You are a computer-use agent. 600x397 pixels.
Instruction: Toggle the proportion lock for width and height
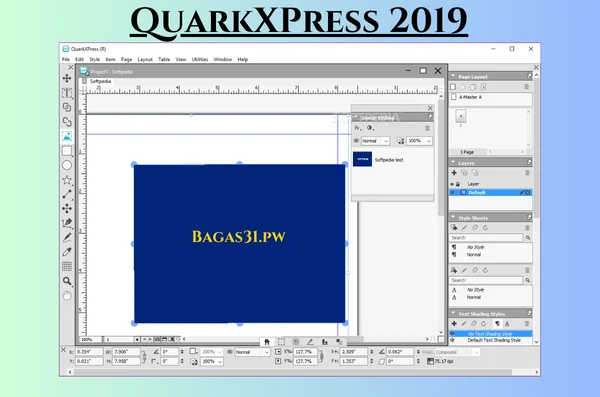(144, 357)
